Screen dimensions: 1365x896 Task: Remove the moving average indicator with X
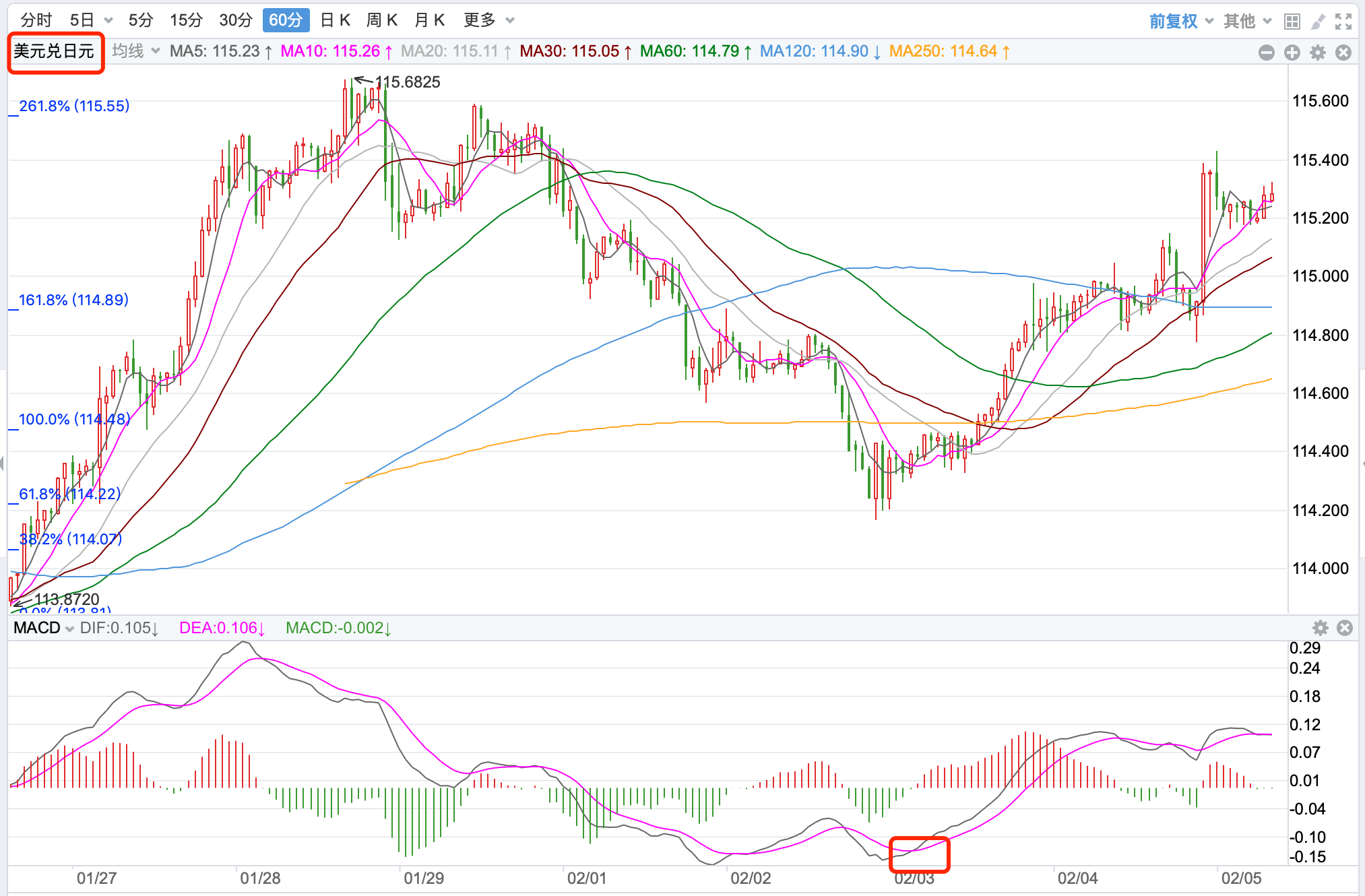pos(1343,53)
